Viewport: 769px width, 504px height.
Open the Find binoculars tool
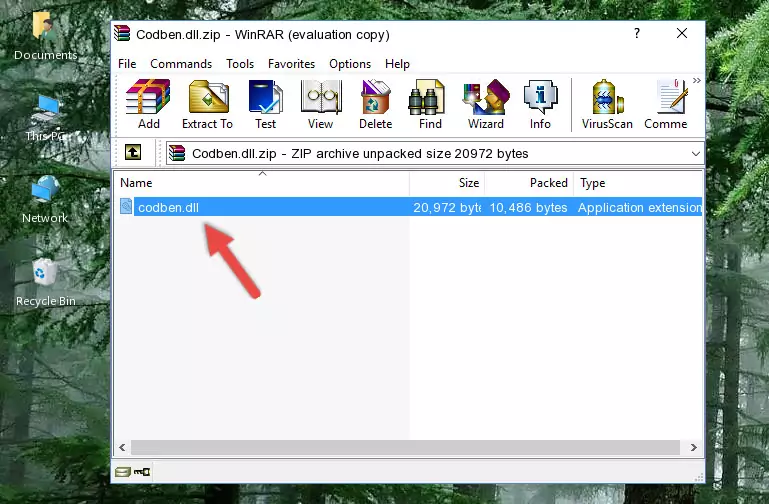pos(430,104)
